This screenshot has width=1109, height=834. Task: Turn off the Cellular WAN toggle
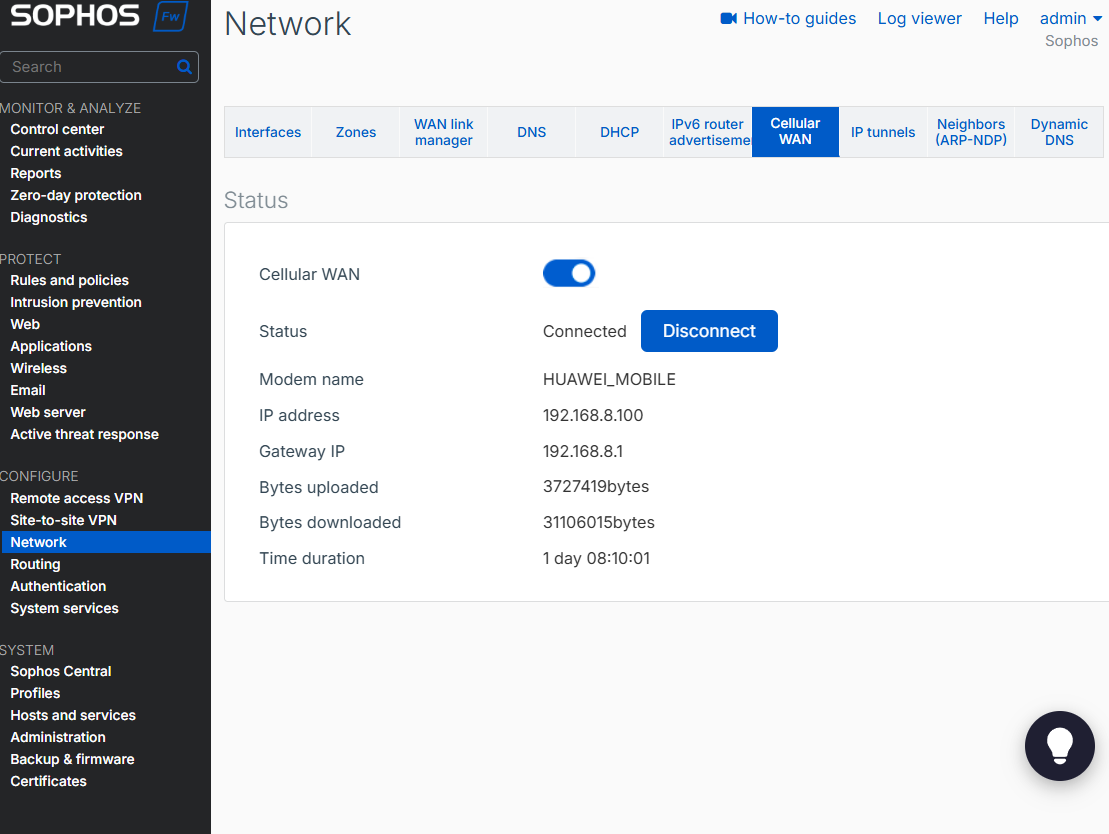coord(569,274)
